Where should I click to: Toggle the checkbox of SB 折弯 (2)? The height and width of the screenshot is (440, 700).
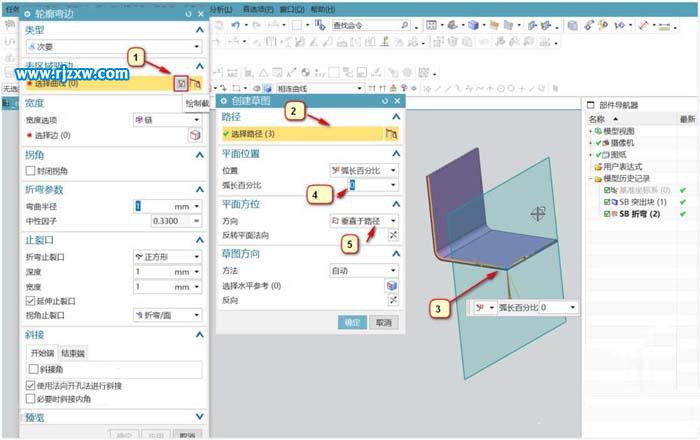point(607,214)
